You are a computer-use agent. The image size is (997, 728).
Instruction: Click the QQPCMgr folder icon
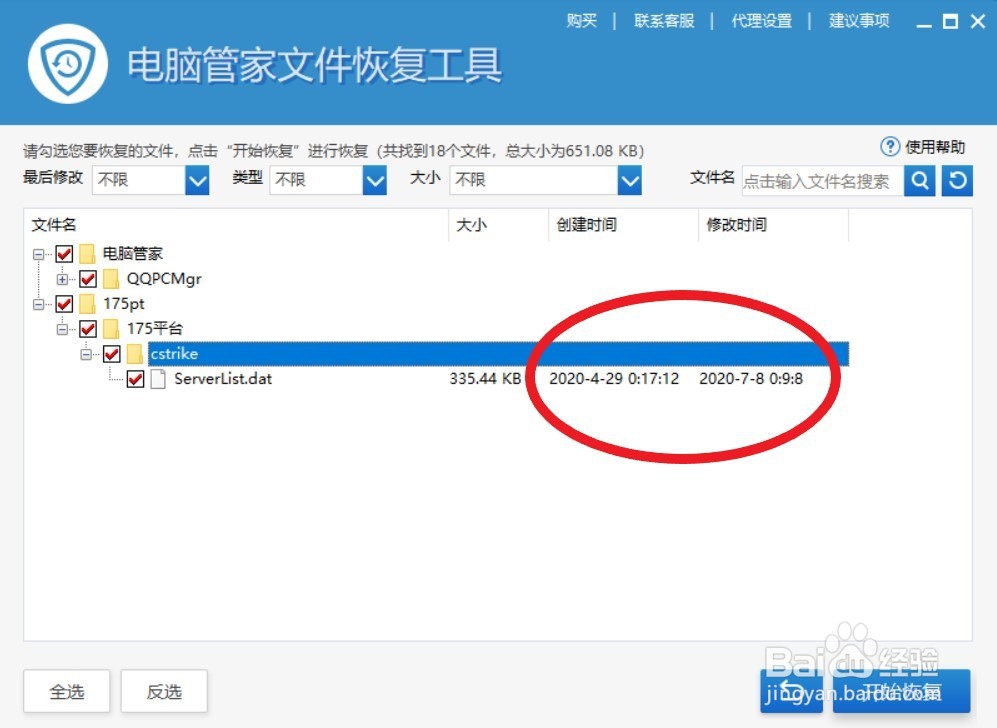[111, 278]
